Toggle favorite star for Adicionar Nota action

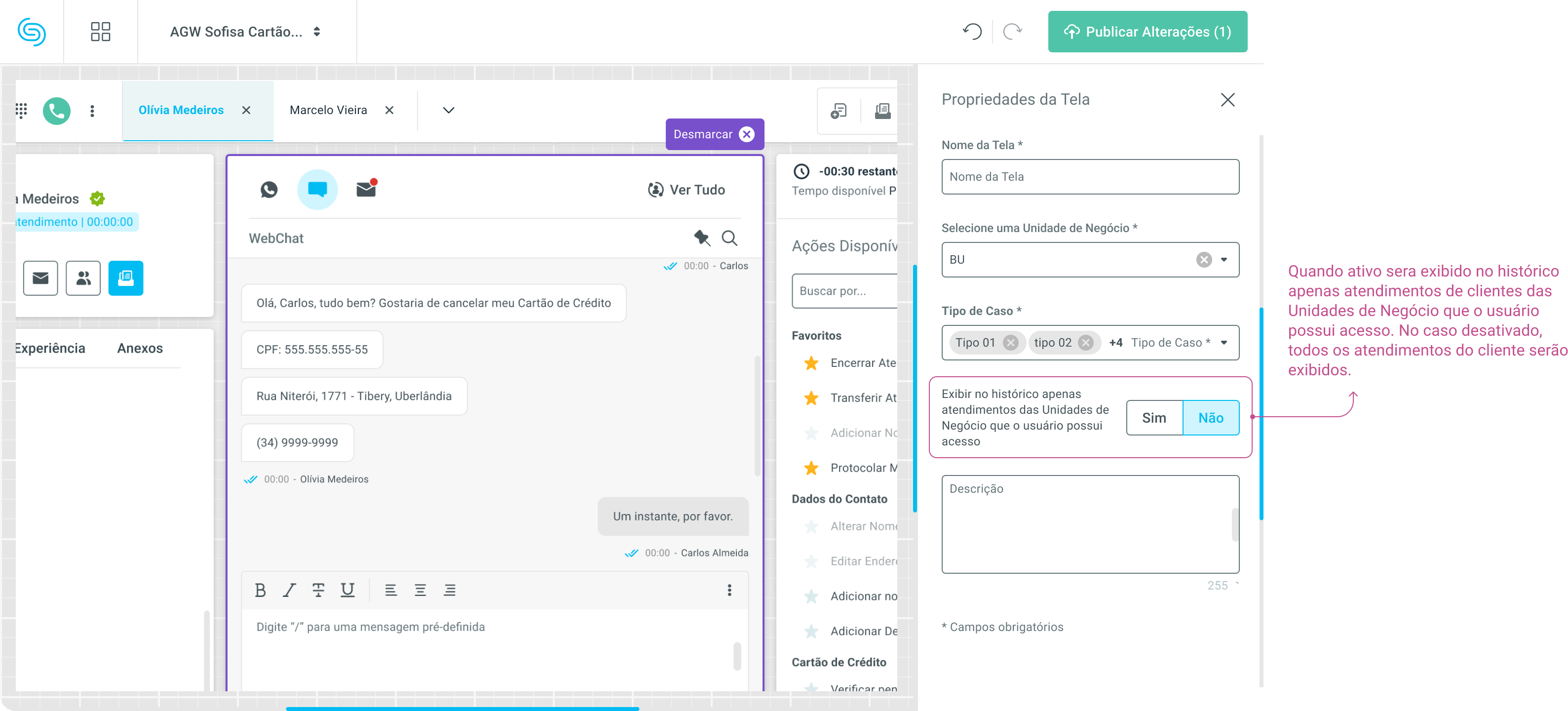811,433
